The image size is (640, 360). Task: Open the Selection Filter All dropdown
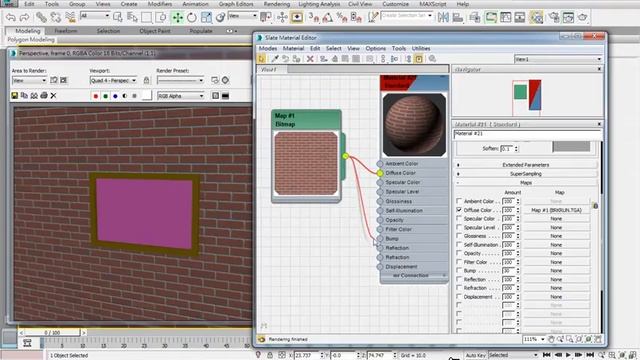95,16
